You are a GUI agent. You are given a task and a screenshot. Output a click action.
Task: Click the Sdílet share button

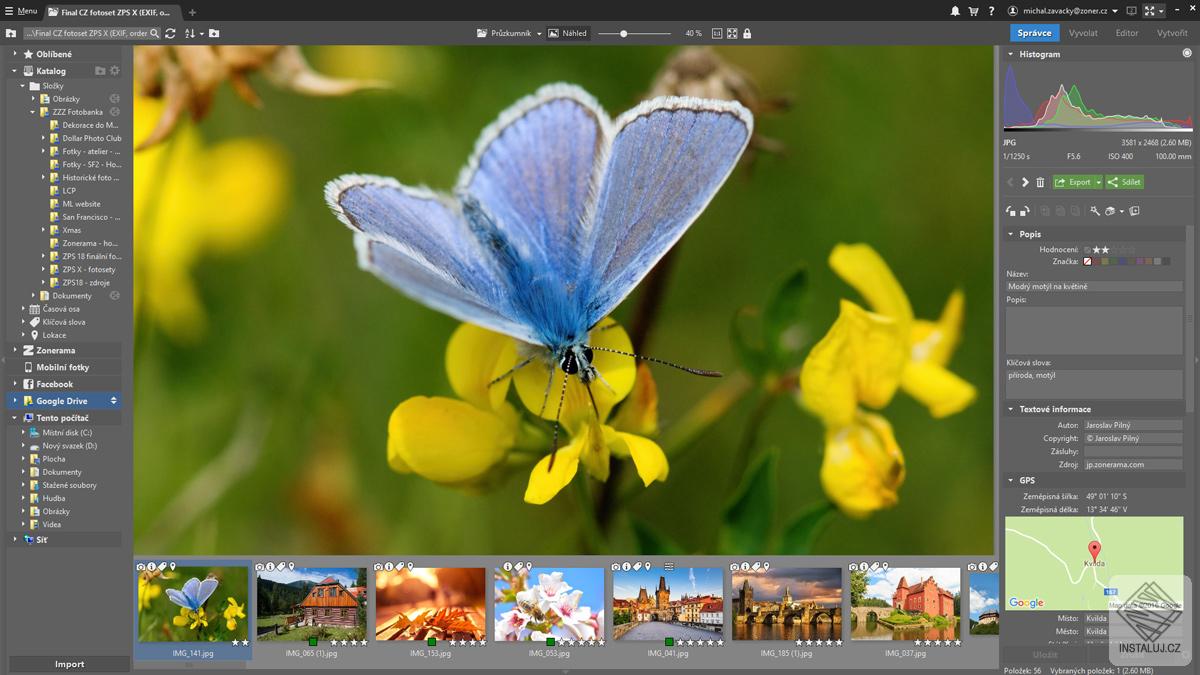tap(1124, 182)
